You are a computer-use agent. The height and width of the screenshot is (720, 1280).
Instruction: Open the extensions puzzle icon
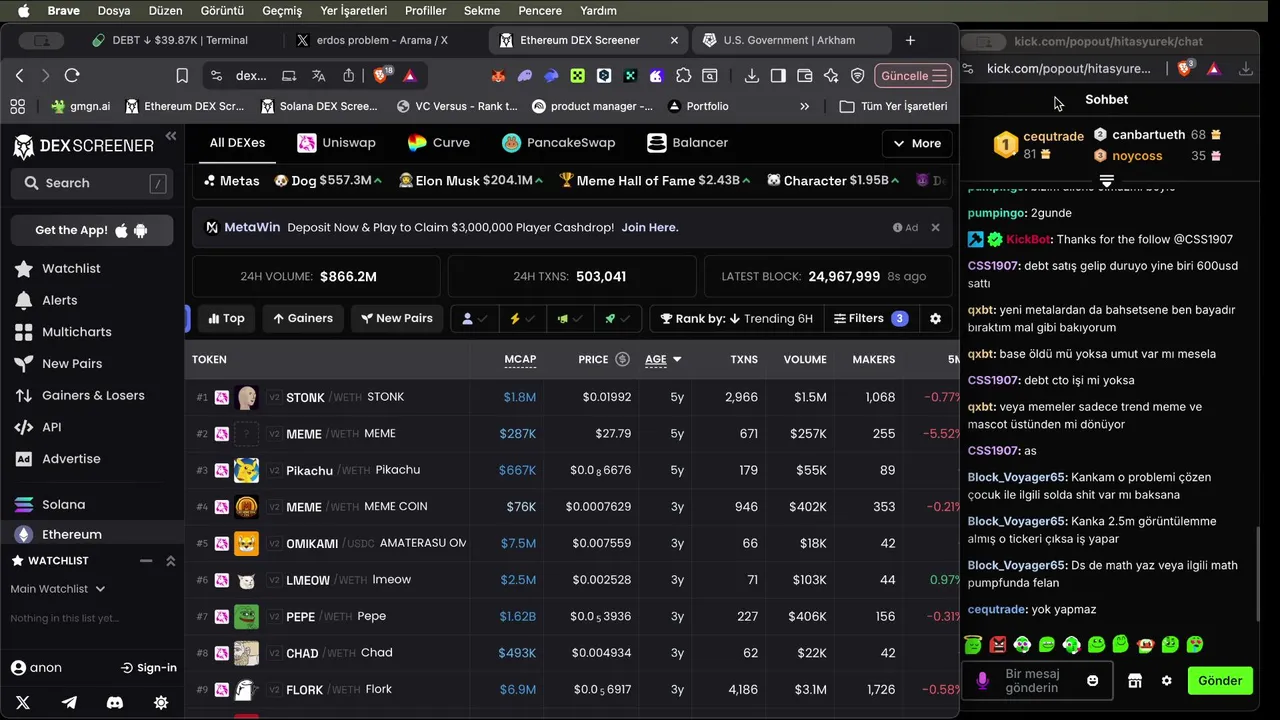683,76
